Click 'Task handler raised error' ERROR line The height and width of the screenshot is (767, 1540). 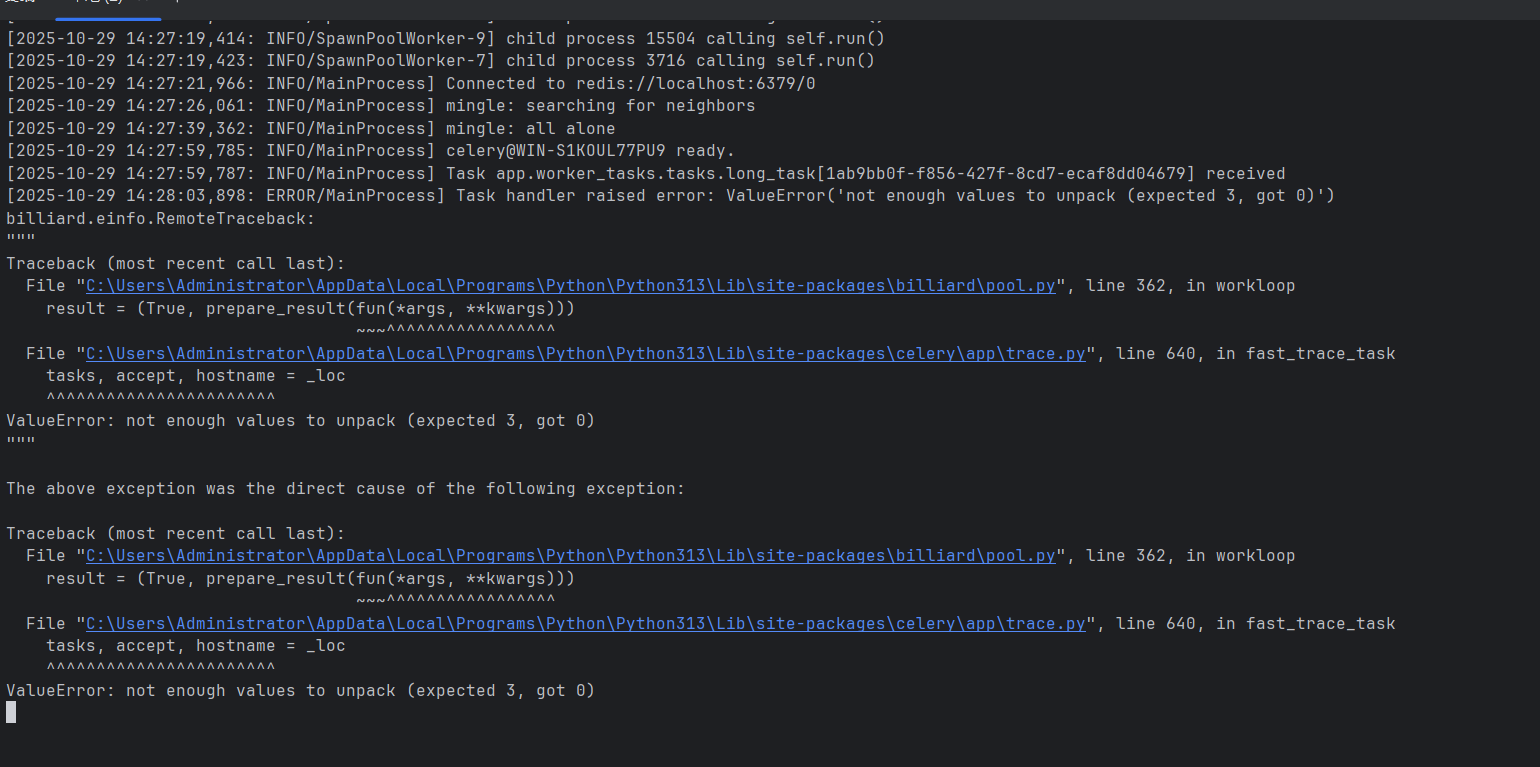point(671,196)
